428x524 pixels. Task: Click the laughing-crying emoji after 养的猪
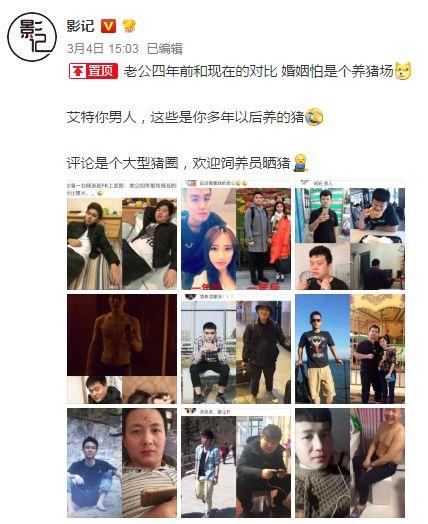(314, 117)
